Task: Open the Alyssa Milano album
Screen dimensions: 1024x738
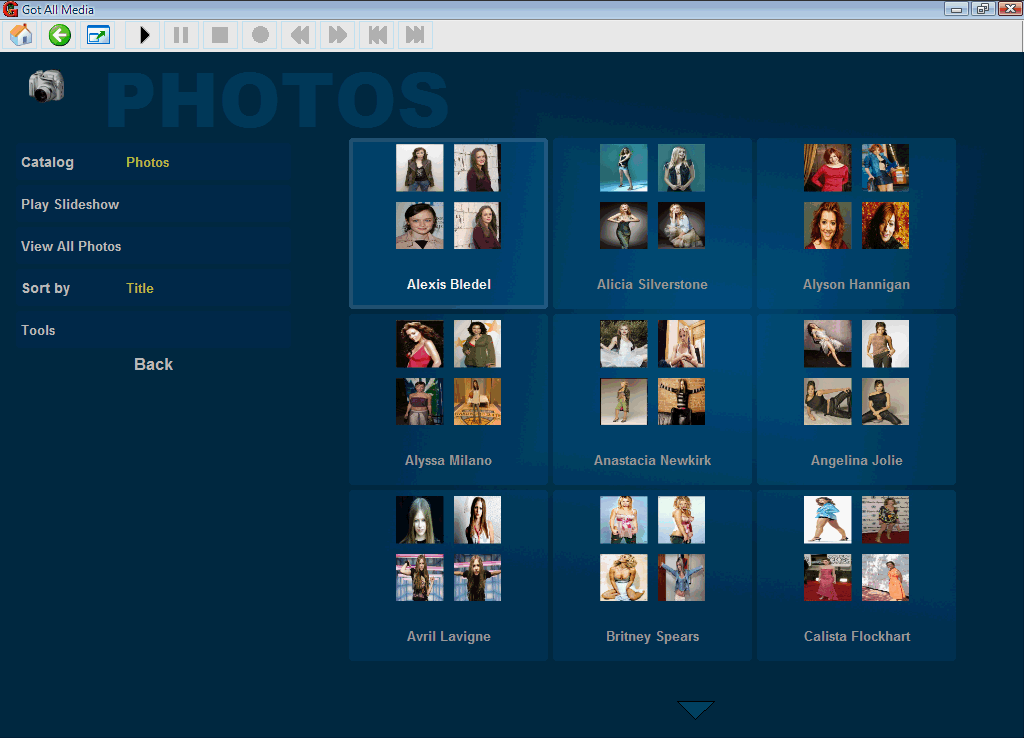Action: tap(449, 399)
